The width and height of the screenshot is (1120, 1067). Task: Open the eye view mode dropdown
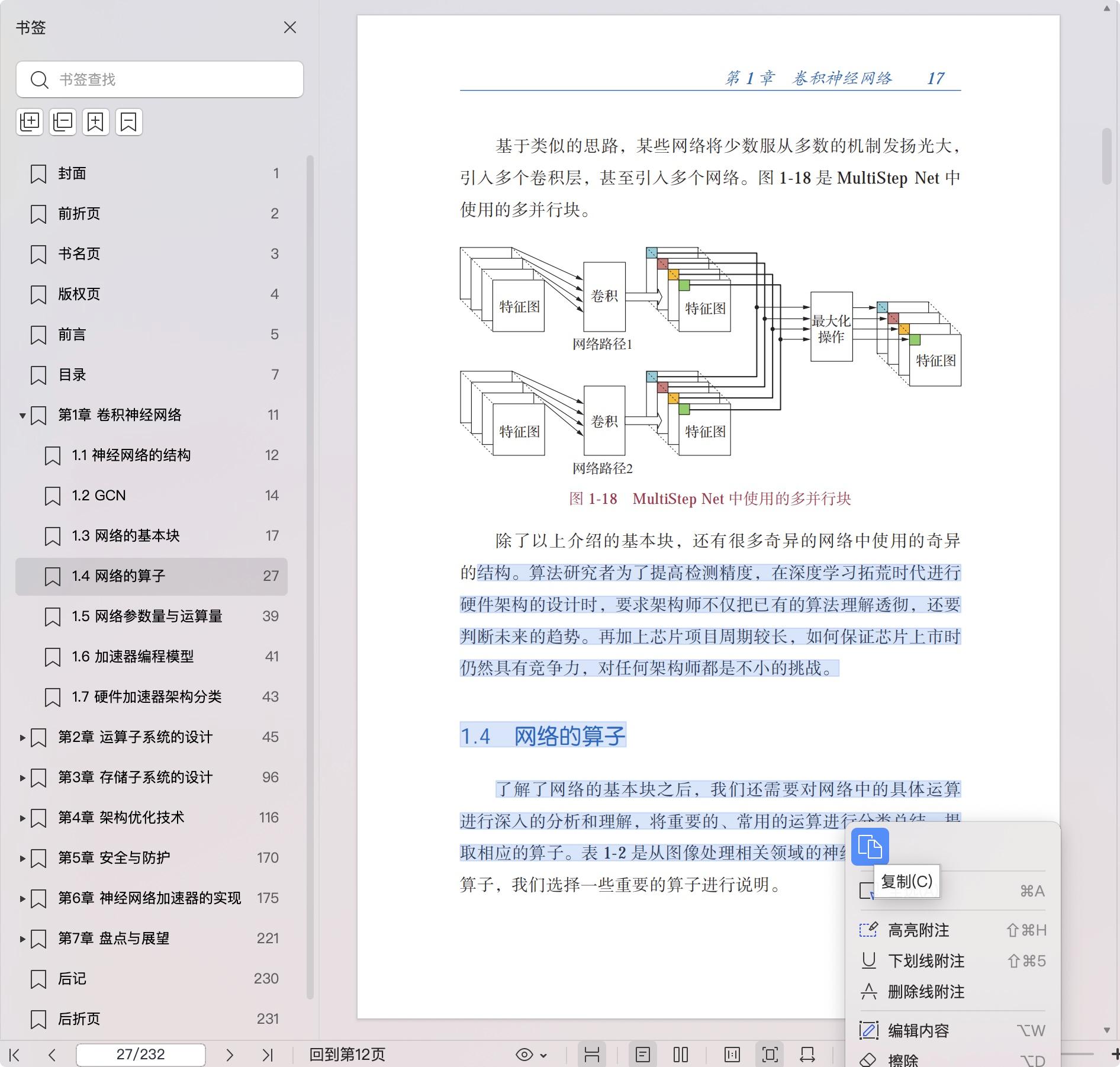[x=531, y=1055]
